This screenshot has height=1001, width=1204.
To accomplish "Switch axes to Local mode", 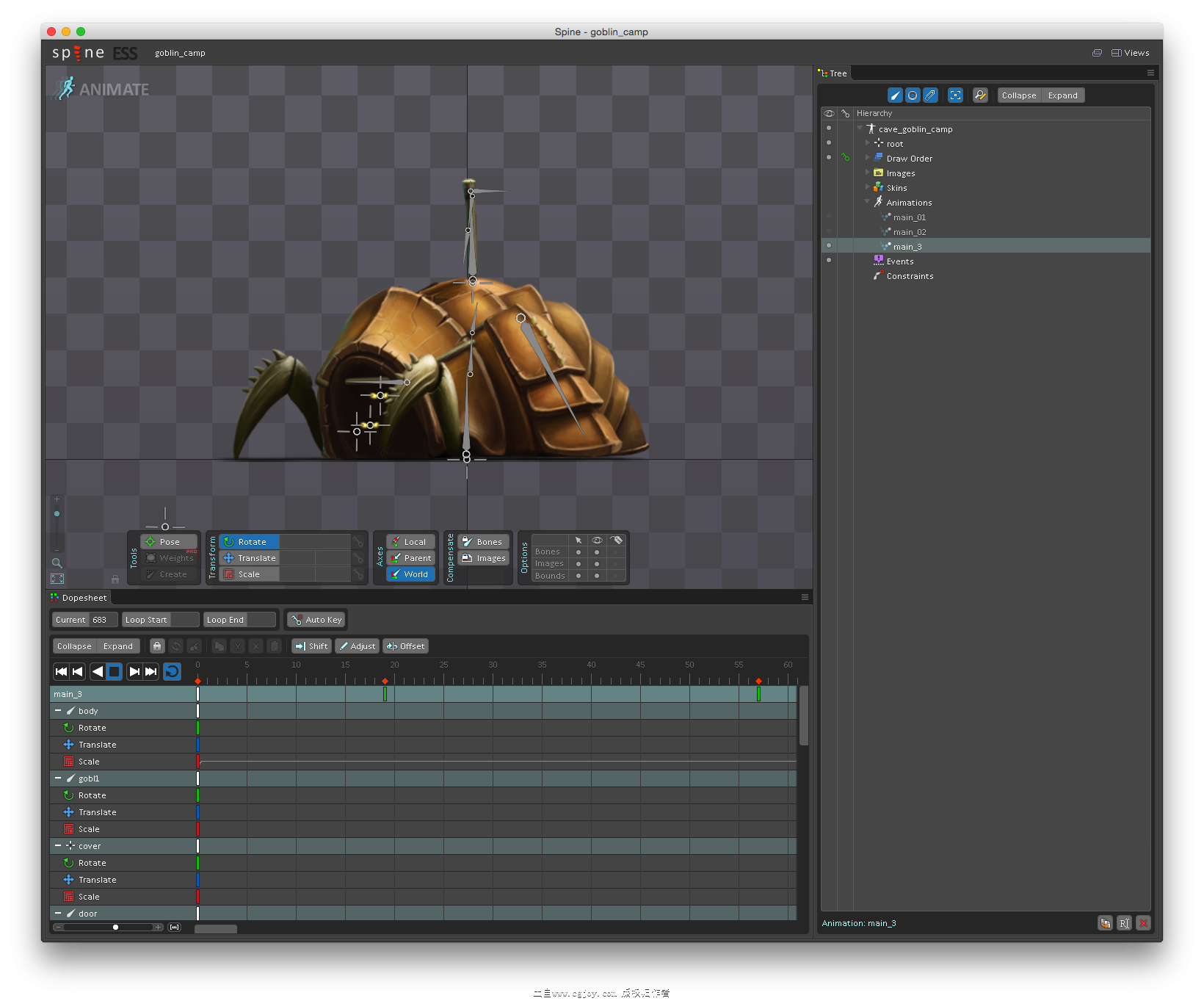I will [411, 542].
